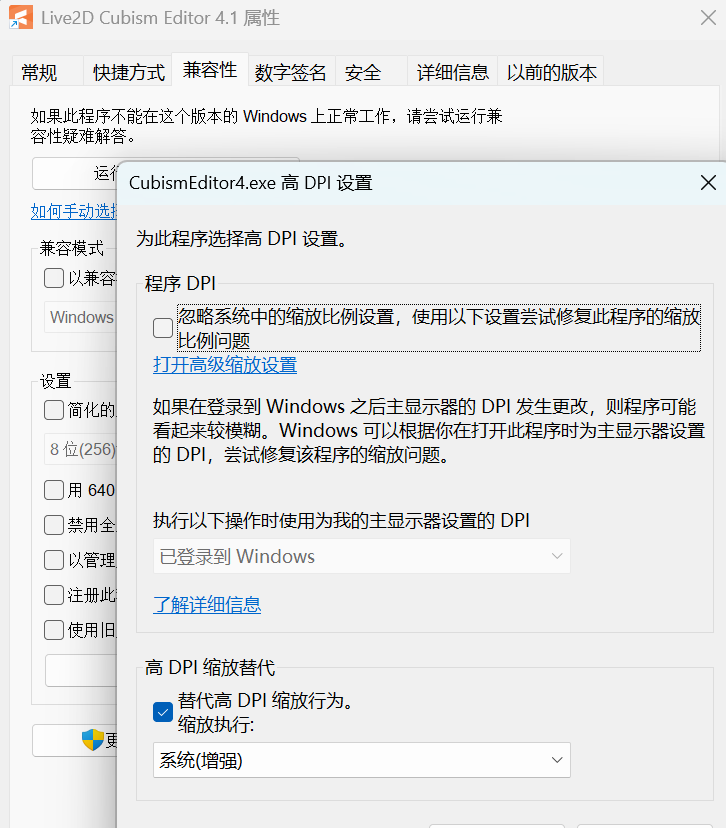Select the 兼容性 tab
The width and height of the screenshot is (726, 828).
point(210,69)
